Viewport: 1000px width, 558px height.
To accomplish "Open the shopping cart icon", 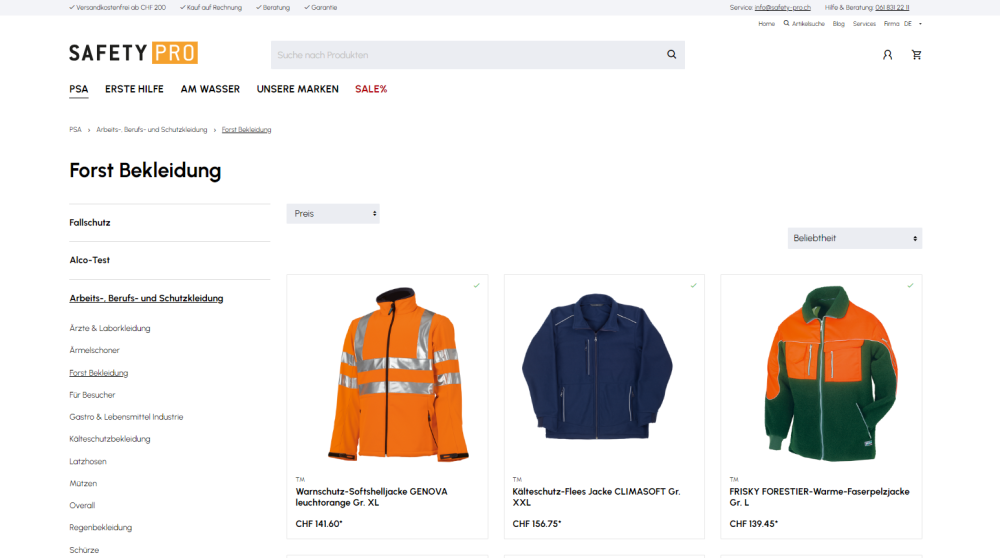I will (x=916, y=55).
